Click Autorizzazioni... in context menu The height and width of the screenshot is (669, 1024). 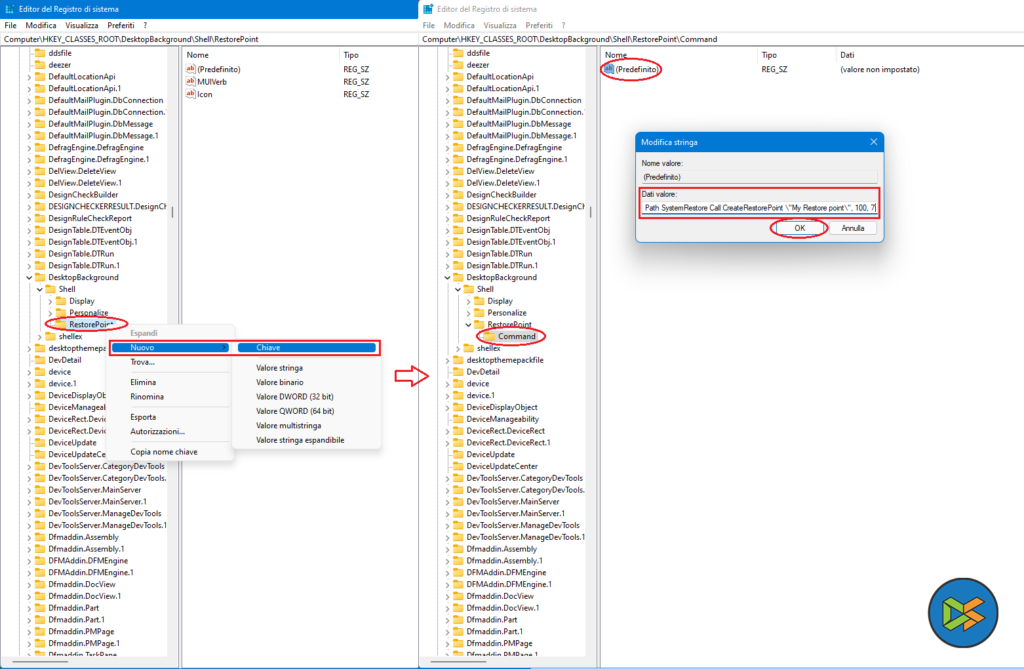158,431
